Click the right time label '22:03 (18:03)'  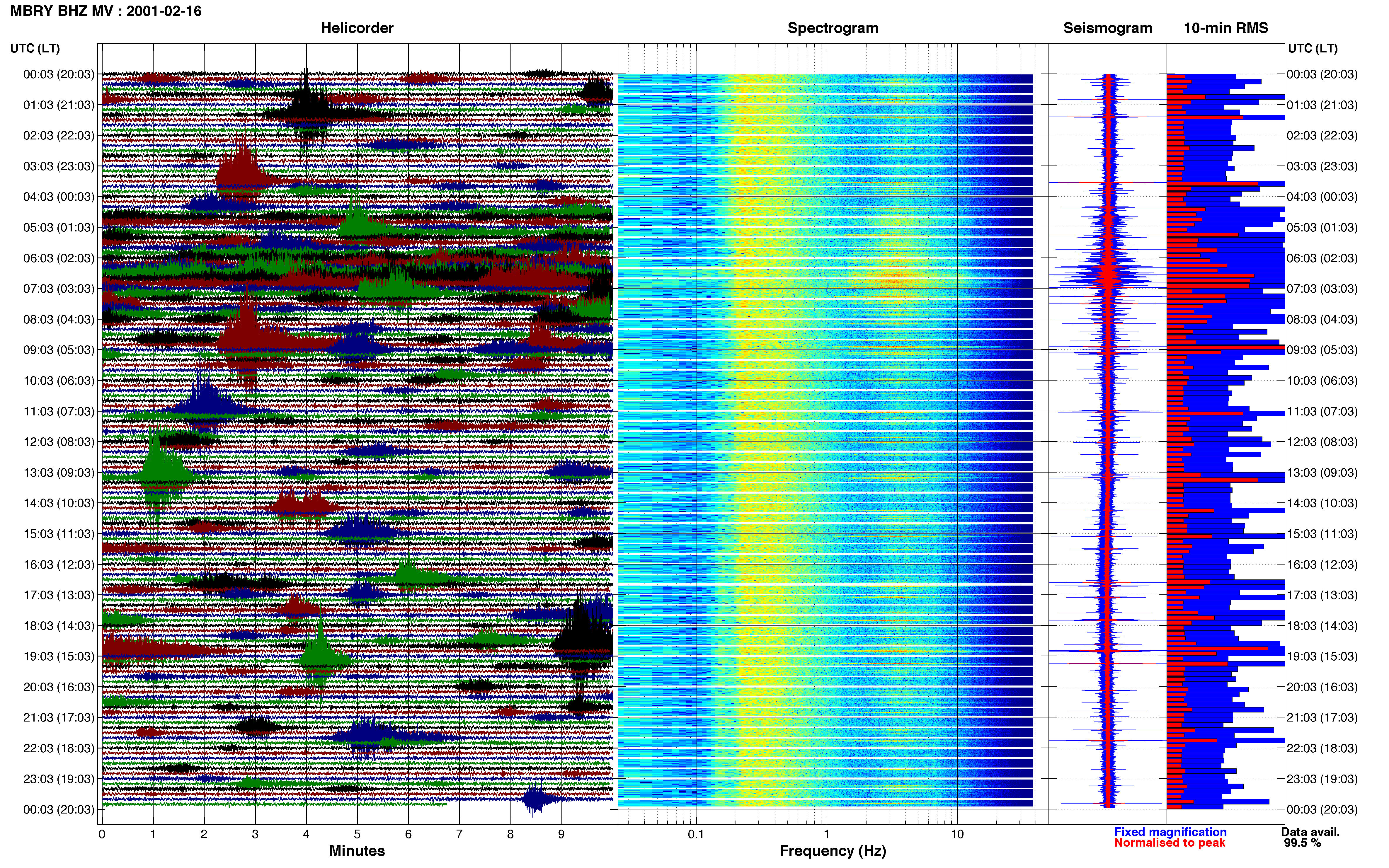1322,748
